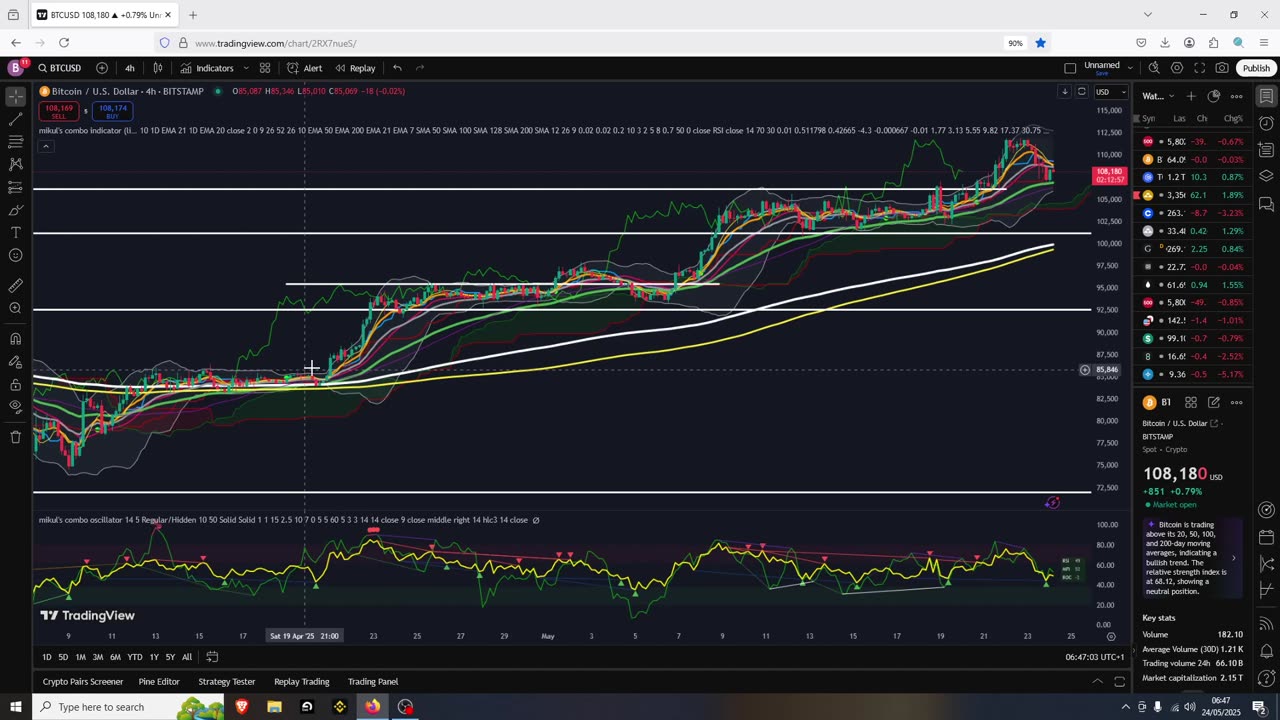Open the watchlist more options menu

coord(1237,96)
